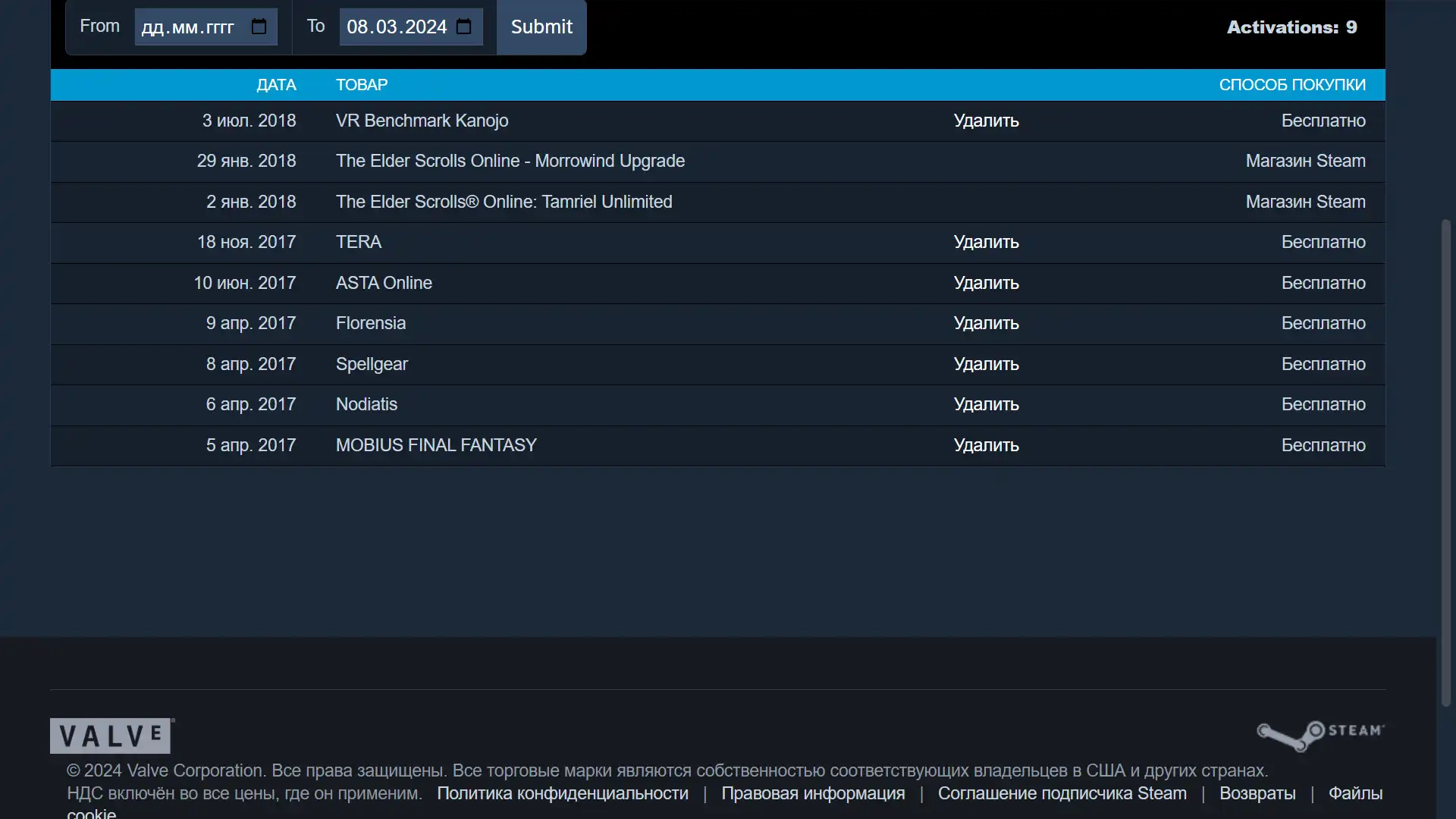
Task: Click Удалить for TERA
Action: coord(986,242)
